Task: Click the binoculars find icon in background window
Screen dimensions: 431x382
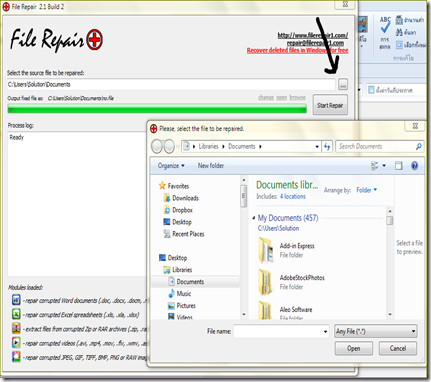Action: pos(399,32)
